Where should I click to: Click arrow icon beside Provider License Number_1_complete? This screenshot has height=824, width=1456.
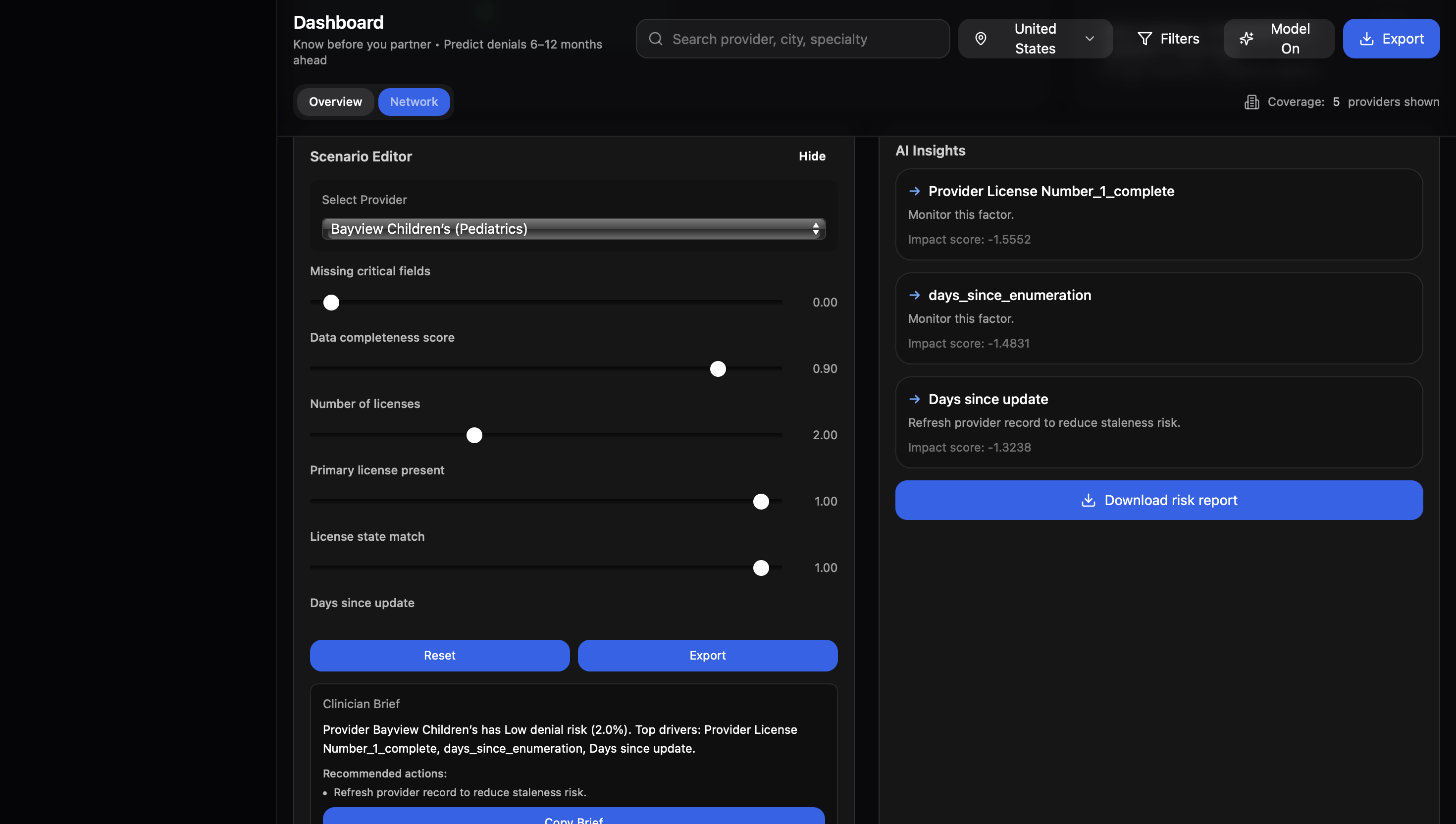[x=914, y=191]
